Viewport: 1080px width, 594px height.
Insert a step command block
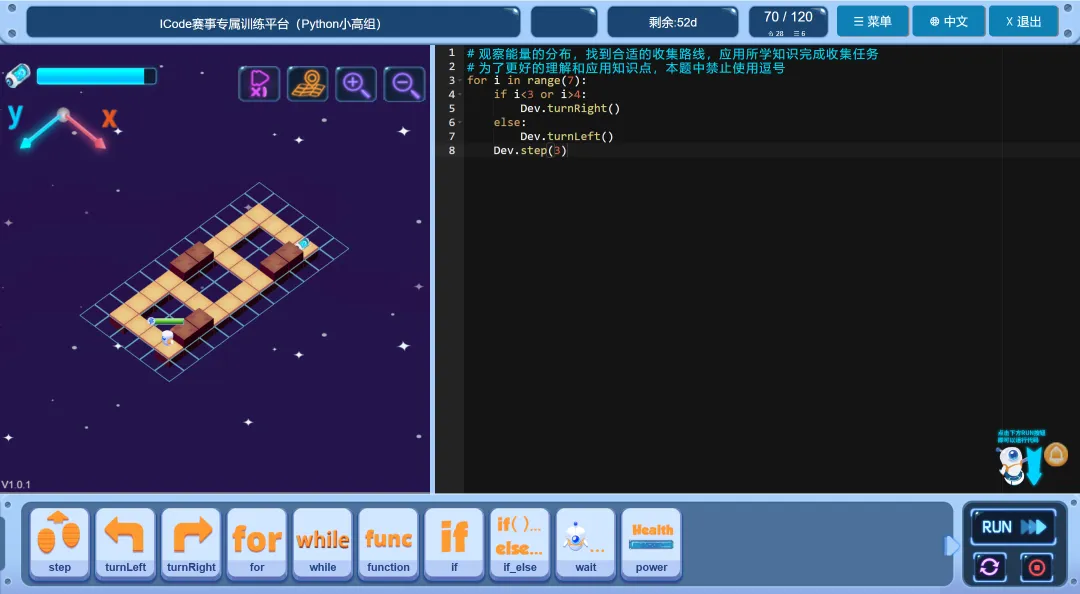pos(59,544)
